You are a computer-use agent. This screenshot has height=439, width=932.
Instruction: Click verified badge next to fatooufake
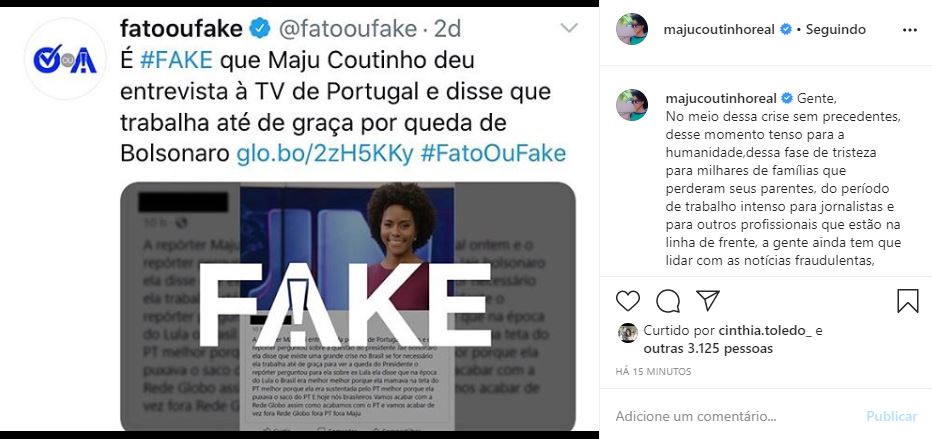pyautogui.click(x=260, y=28)
